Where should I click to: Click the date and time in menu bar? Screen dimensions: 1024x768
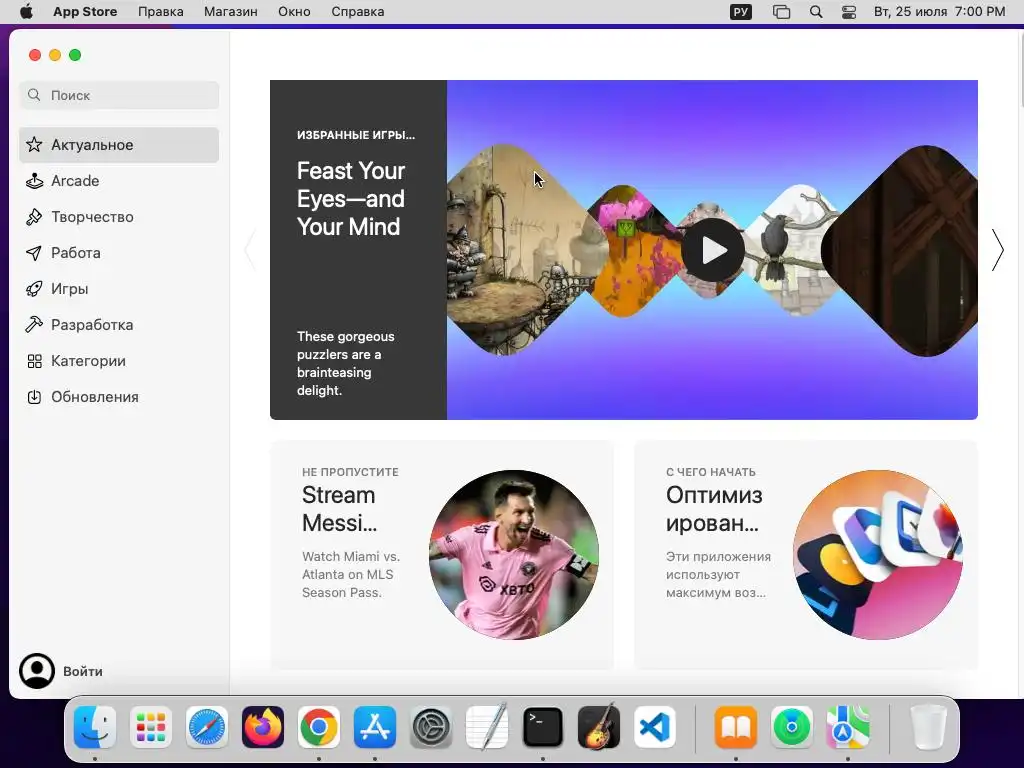point(939,12)
